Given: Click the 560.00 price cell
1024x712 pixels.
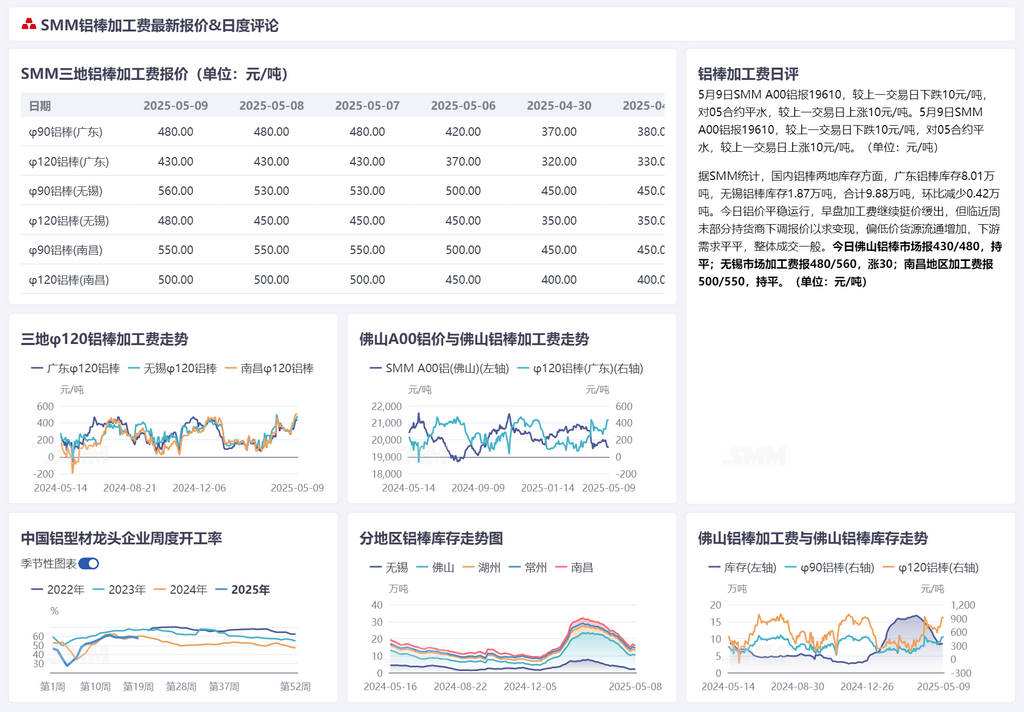Looking at the screenshot, I should (176, 191).
